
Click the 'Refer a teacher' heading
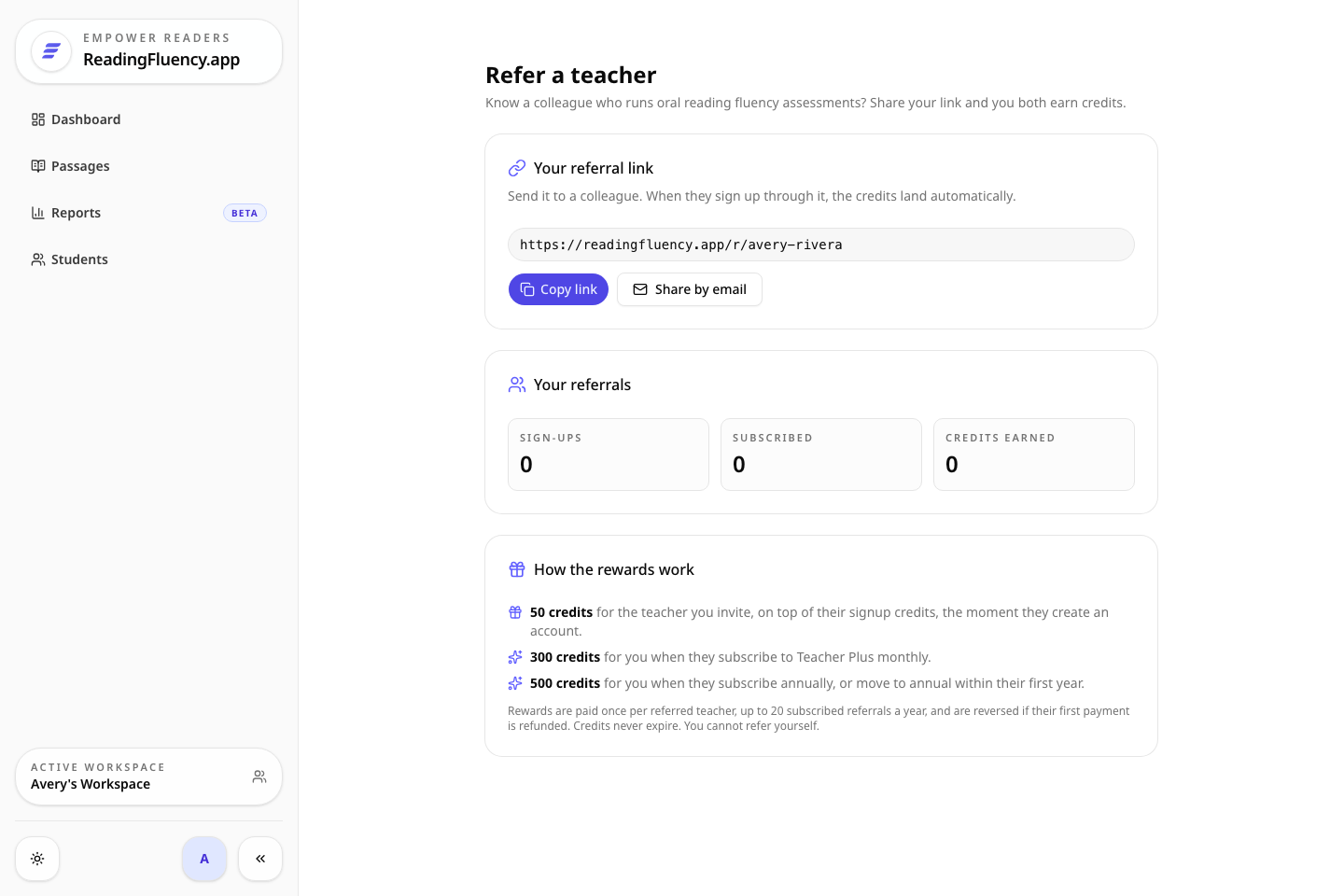pyautogui.click(x=571, y=75)
